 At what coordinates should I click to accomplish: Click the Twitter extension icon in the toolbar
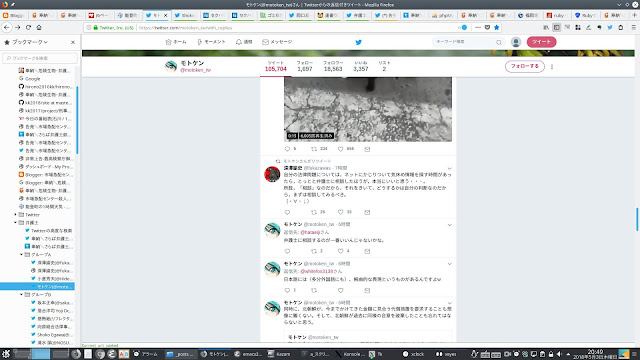pyautogui.click(x=610, y=27)
